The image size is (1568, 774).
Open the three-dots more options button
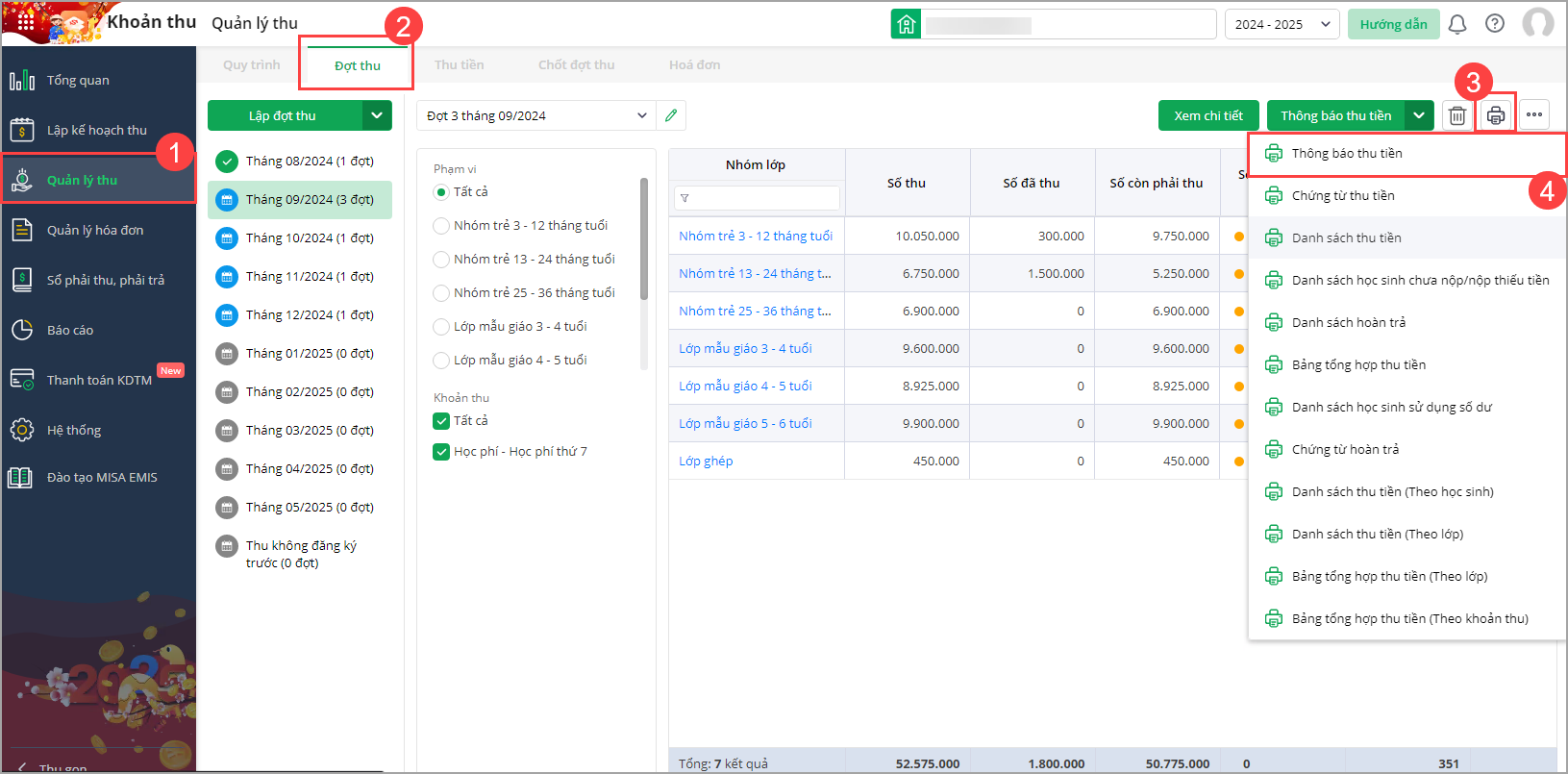1534,115
